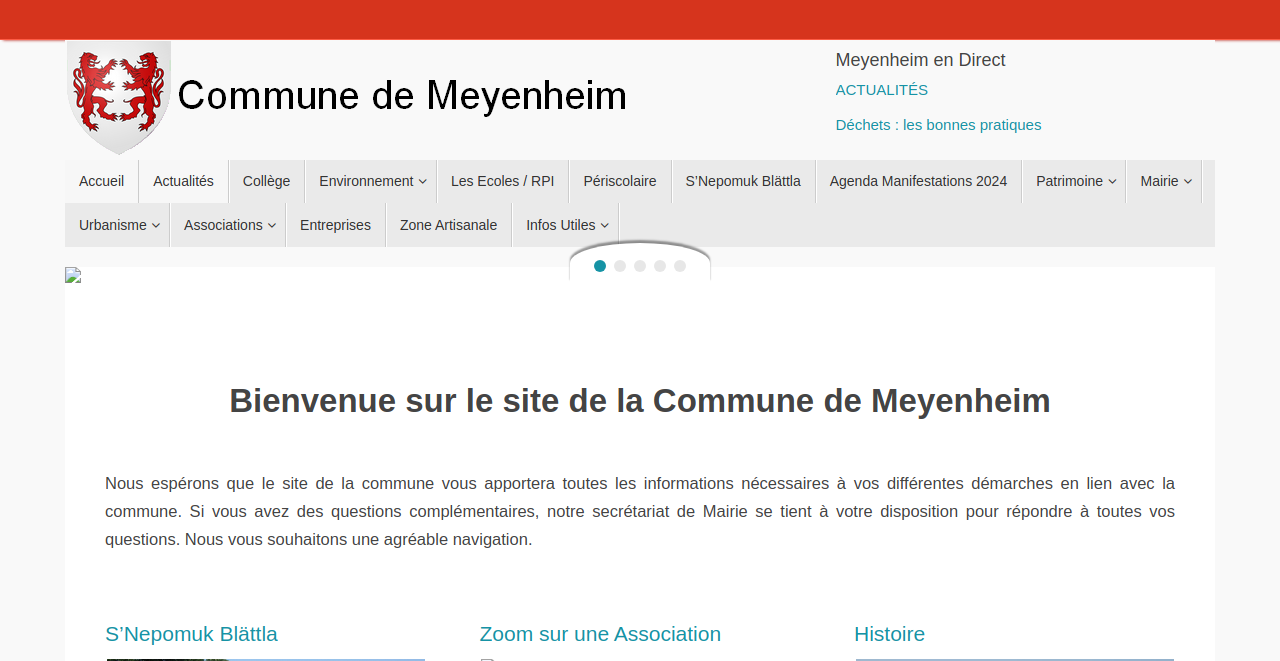Click the Meyenheim en Direct heading
1280x661 pixels.
921,60
